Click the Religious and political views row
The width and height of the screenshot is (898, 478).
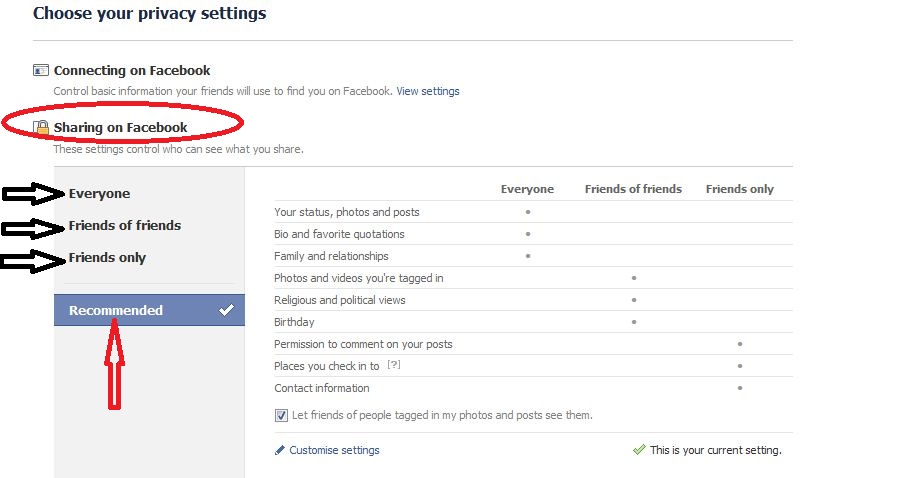pos(533,300)
